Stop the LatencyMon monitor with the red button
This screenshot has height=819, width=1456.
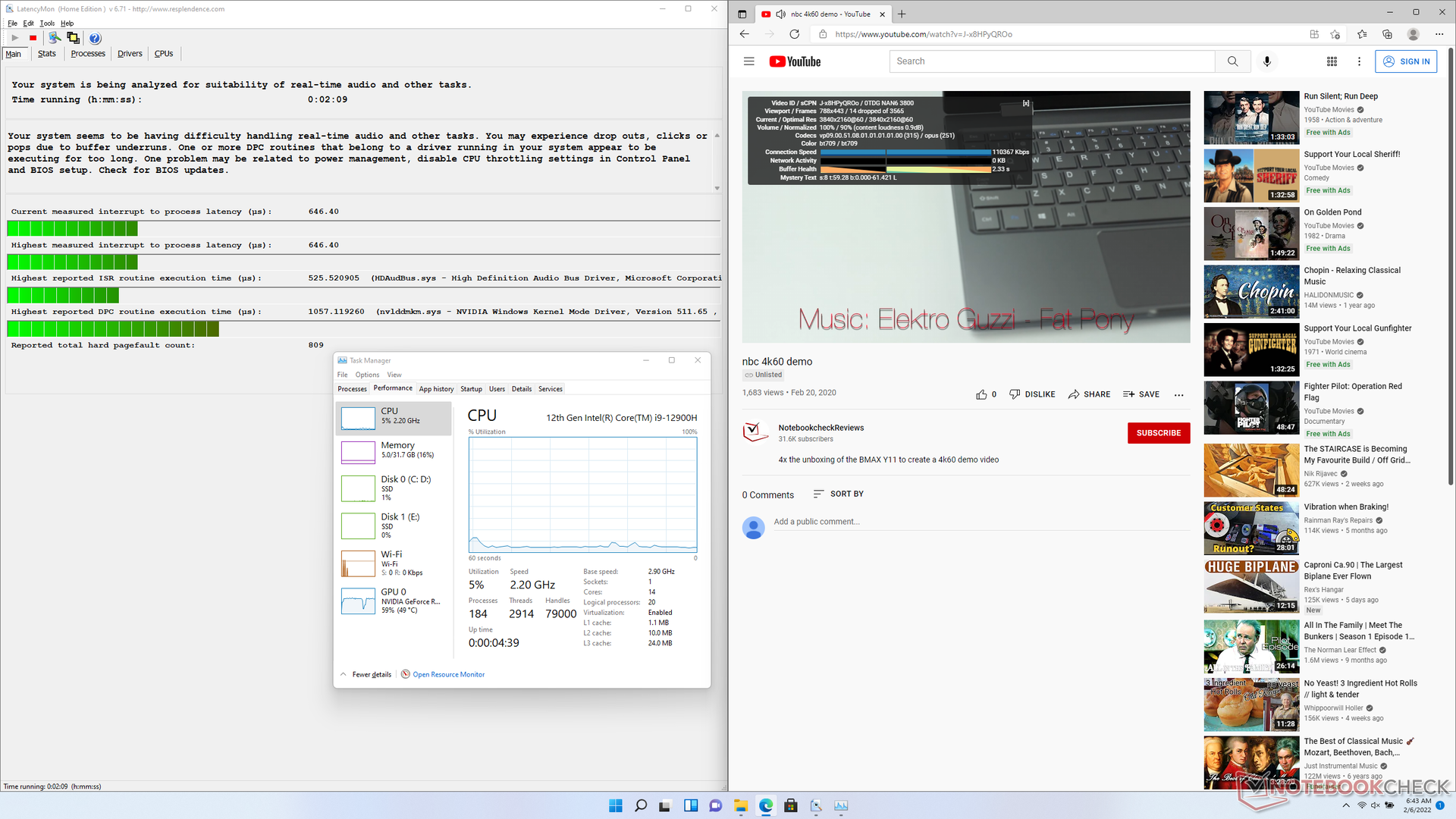pyautogui.click(x=33, y=38)
